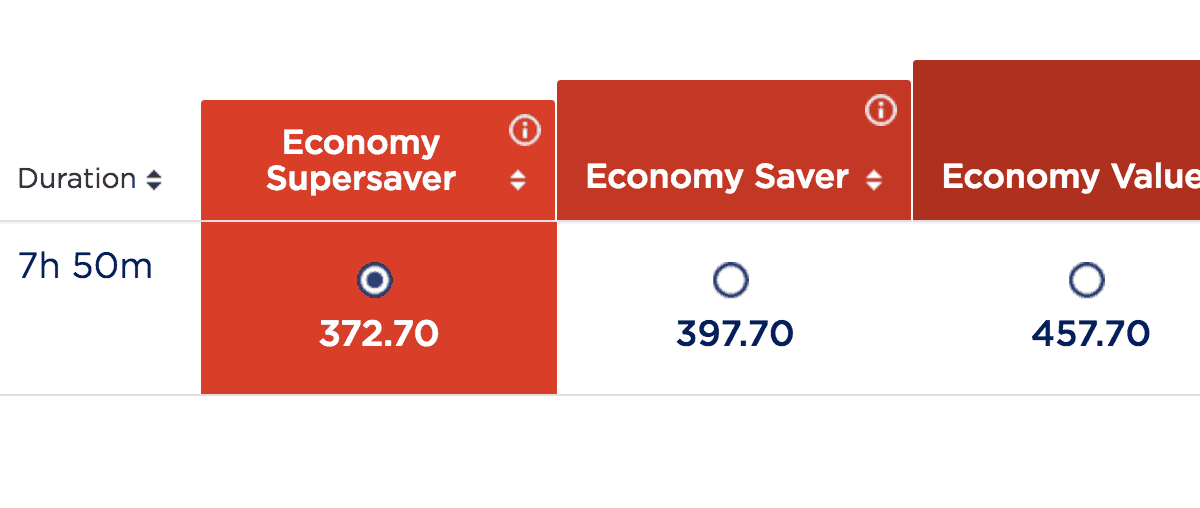
Task: Select the 397.70 Economy Saver radio button
Action: point(731,281)
